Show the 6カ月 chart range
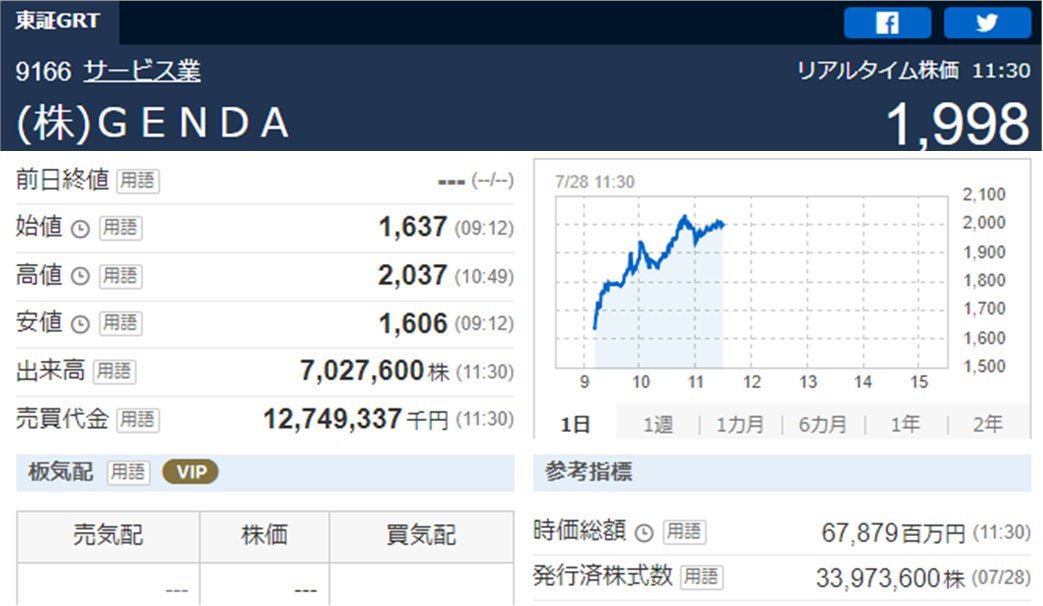Viewport: 1043px width, 606px height. point(822,424)
